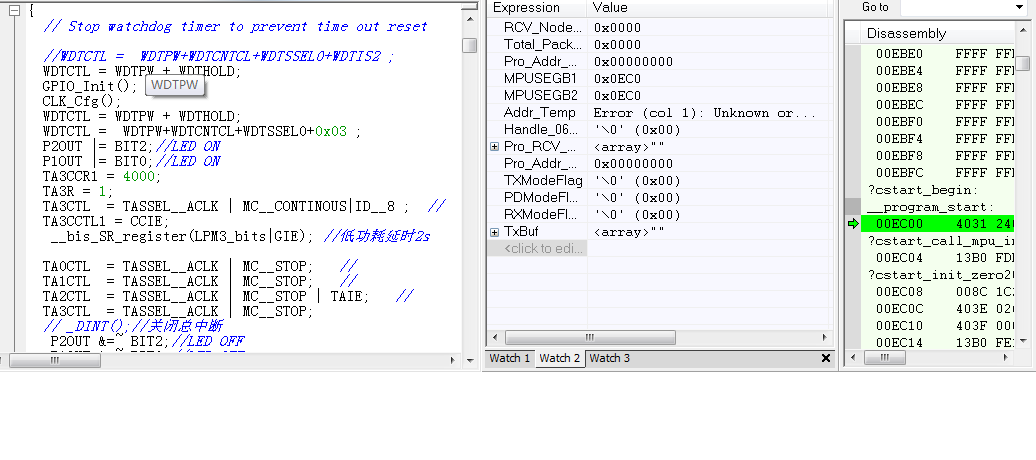Select disassembly row 00EC0C
Image resolution: width=1036 pixels, height=460 pixels.
tap(938, 309)
